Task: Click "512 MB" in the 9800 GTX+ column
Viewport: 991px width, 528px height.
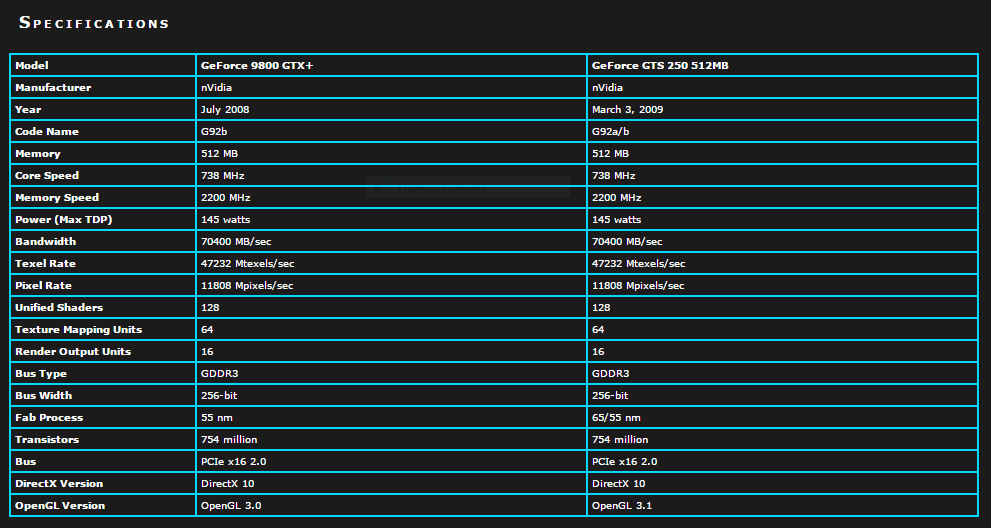Action: [x=219, y=154]
